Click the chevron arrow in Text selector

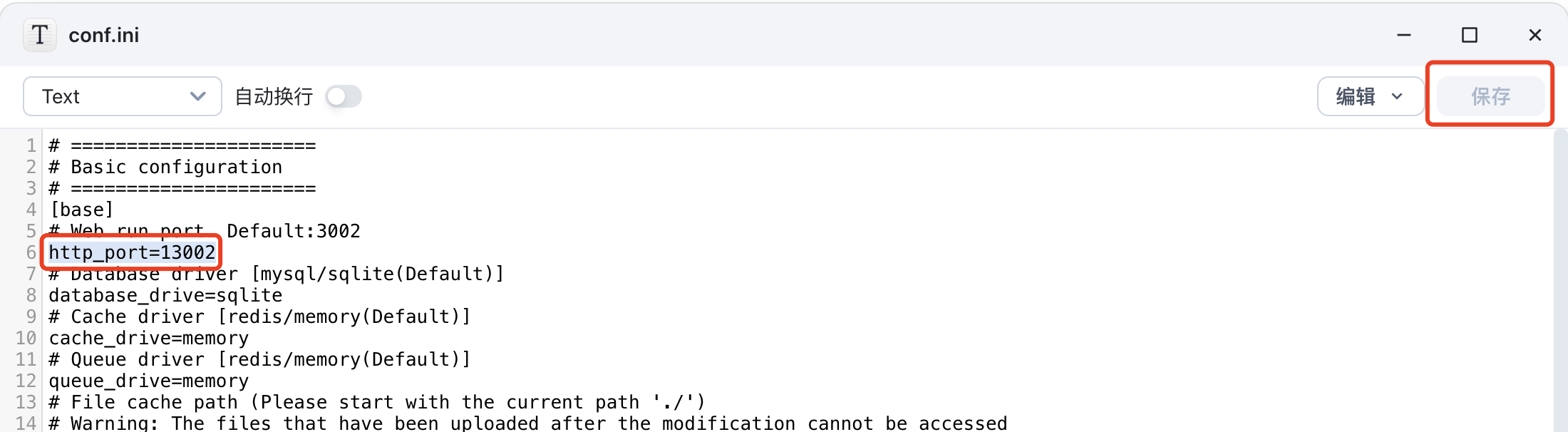(197, 96)
